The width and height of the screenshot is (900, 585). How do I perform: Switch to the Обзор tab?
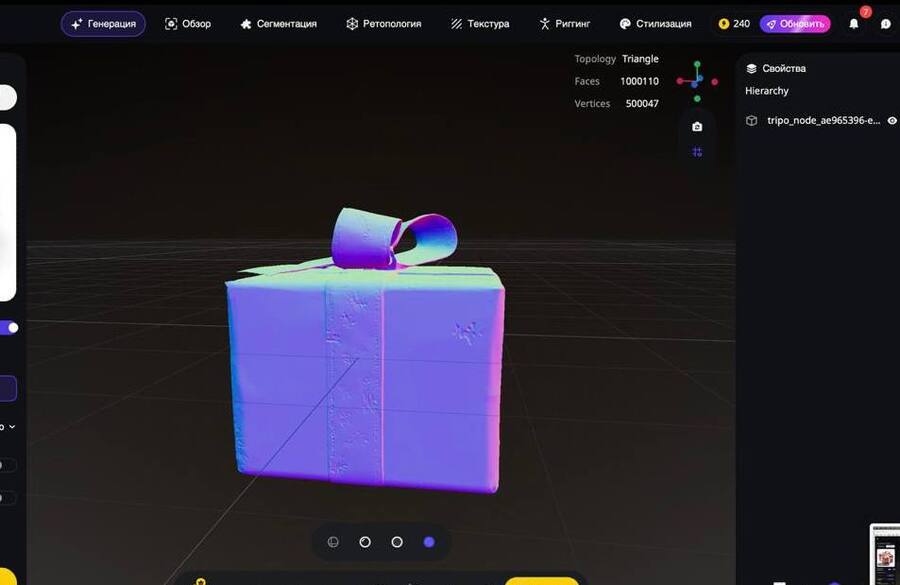point(188,24)
